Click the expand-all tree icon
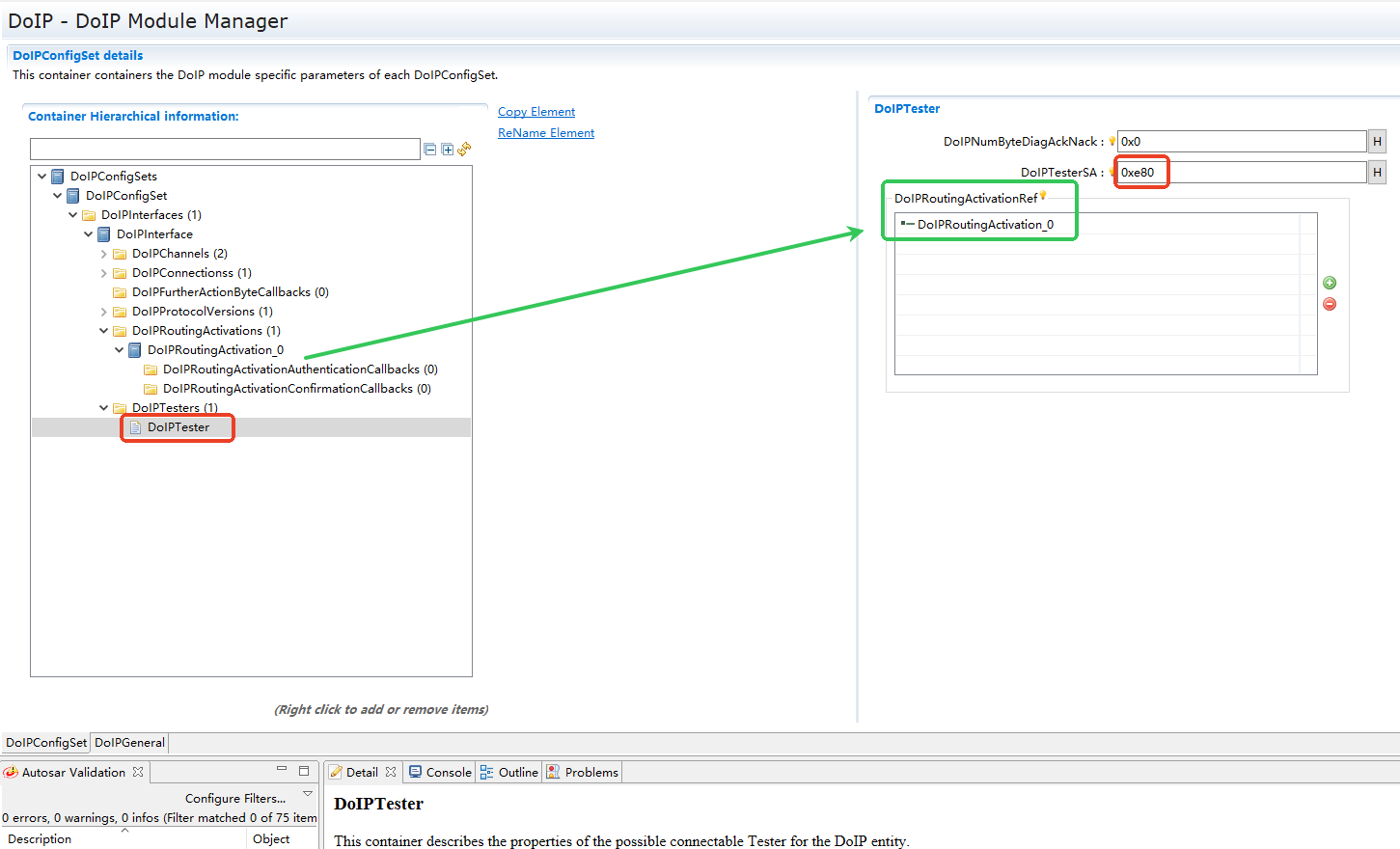The width and height of the screenshot is (1400, 849). coord(447,150)
